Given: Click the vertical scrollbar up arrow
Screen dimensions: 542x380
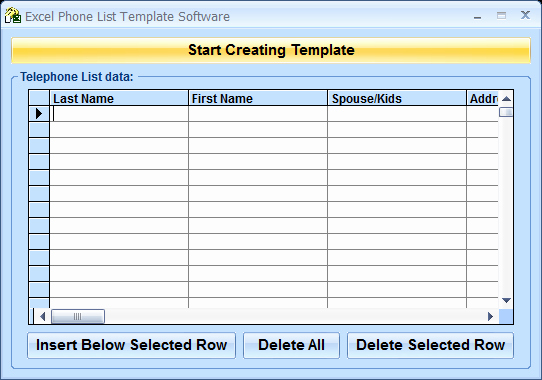Looking at the screenshot, I should click(x=506, y=99).
